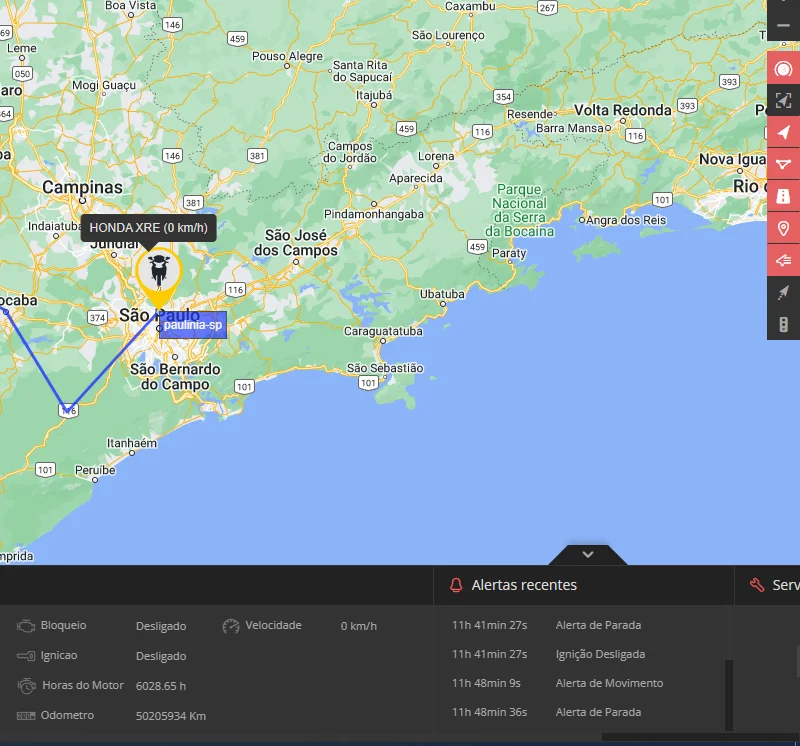Select the Alerta de Movimento alert
This screenshot has height=746, width=800.
(609, 683)
